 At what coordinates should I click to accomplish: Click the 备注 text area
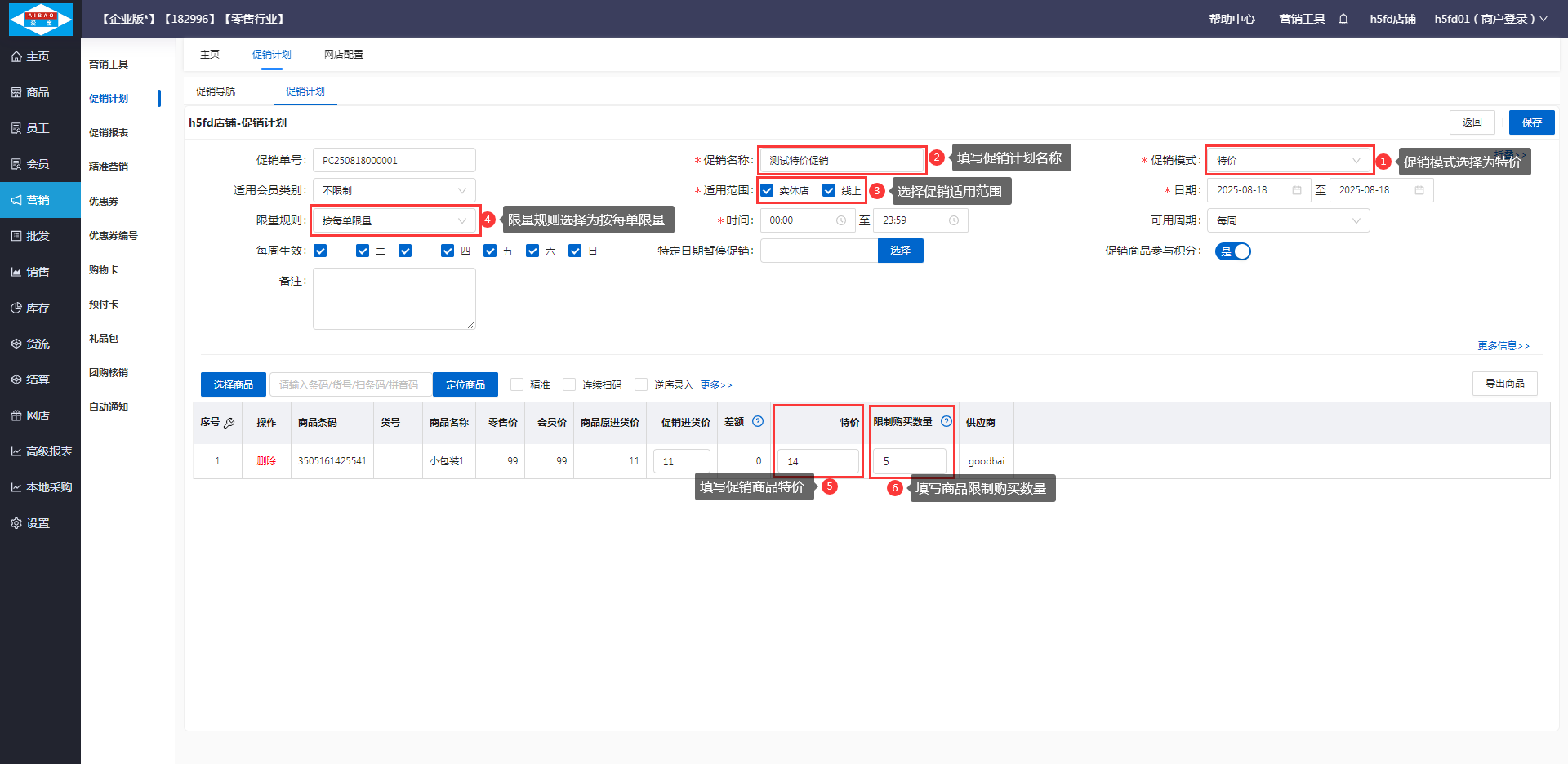click(394, 299)
